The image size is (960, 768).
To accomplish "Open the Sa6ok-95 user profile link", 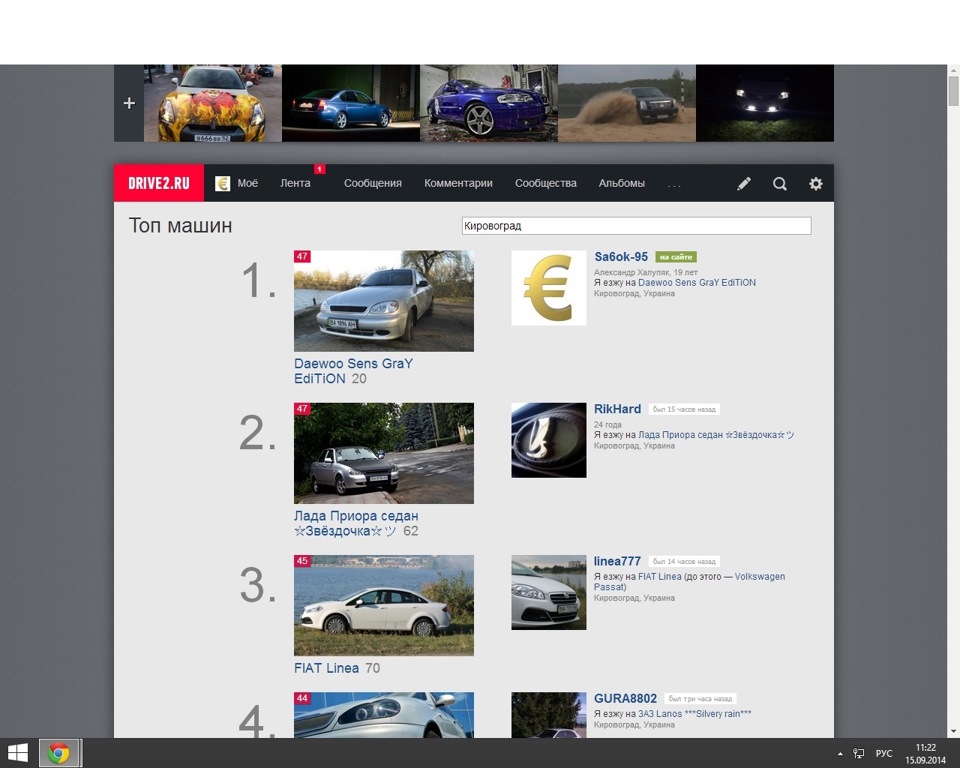I will click(x=621, y=257).
